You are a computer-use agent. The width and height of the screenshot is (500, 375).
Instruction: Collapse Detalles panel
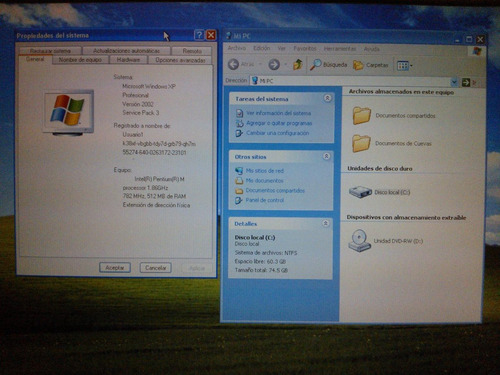(326, 223)
